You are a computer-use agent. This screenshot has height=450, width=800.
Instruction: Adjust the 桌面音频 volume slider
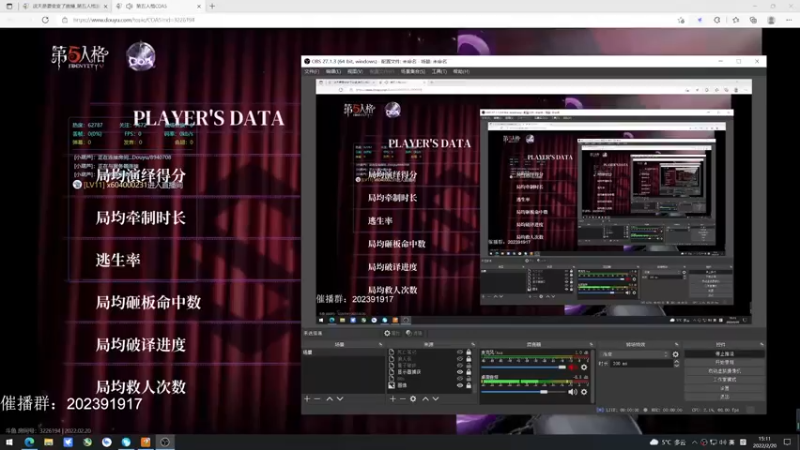click(523, 392)
